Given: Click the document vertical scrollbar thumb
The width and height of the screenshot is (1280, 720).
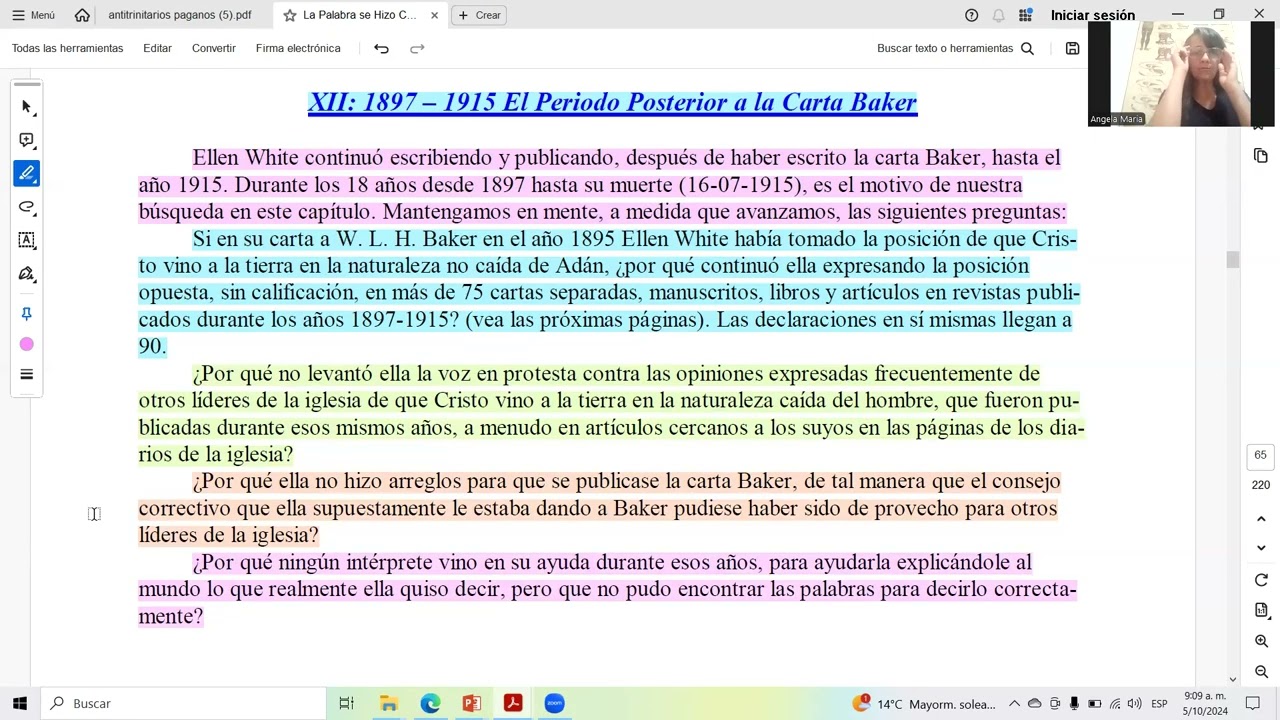Looking at the screenshot, I should (1232, 260).
